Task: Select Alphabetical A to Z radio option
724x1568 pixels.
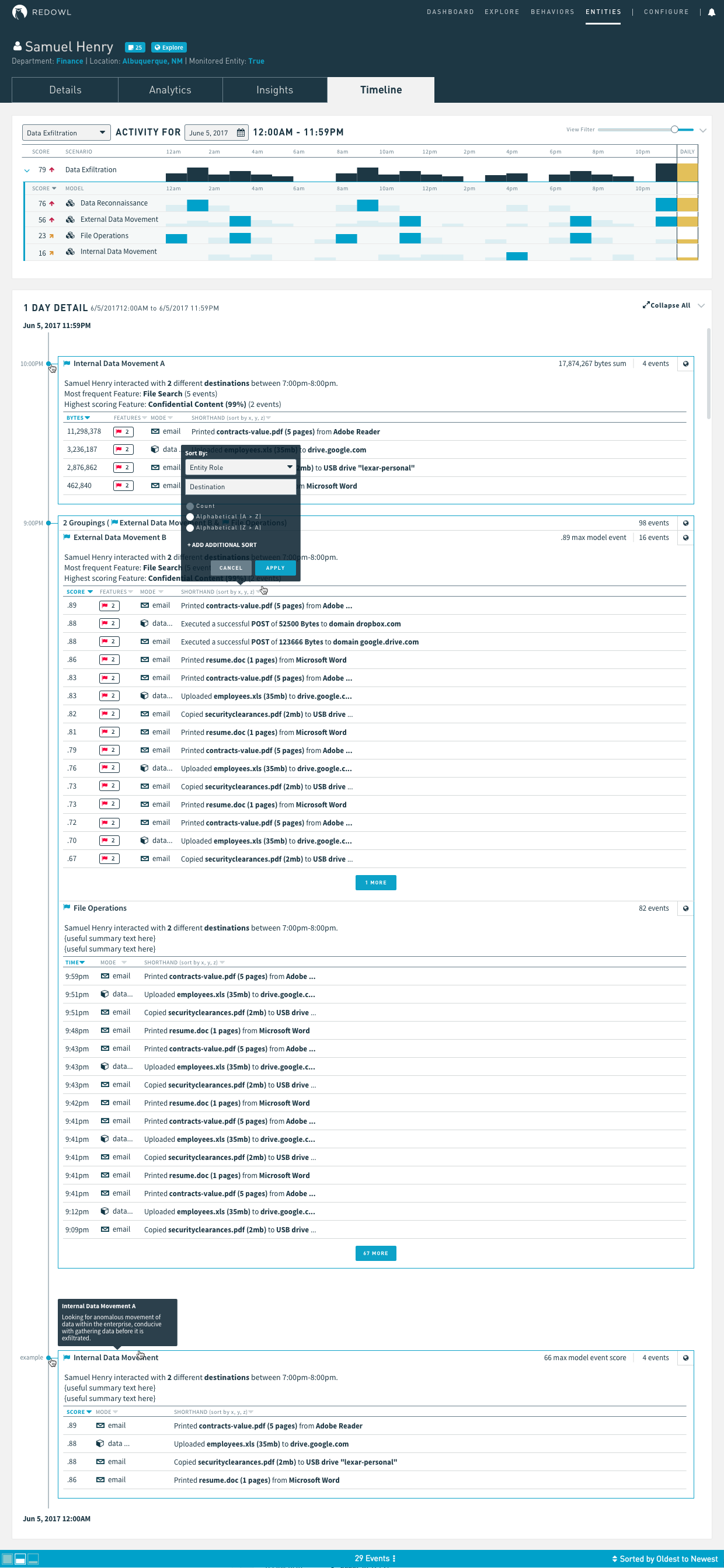Action: 190,517
